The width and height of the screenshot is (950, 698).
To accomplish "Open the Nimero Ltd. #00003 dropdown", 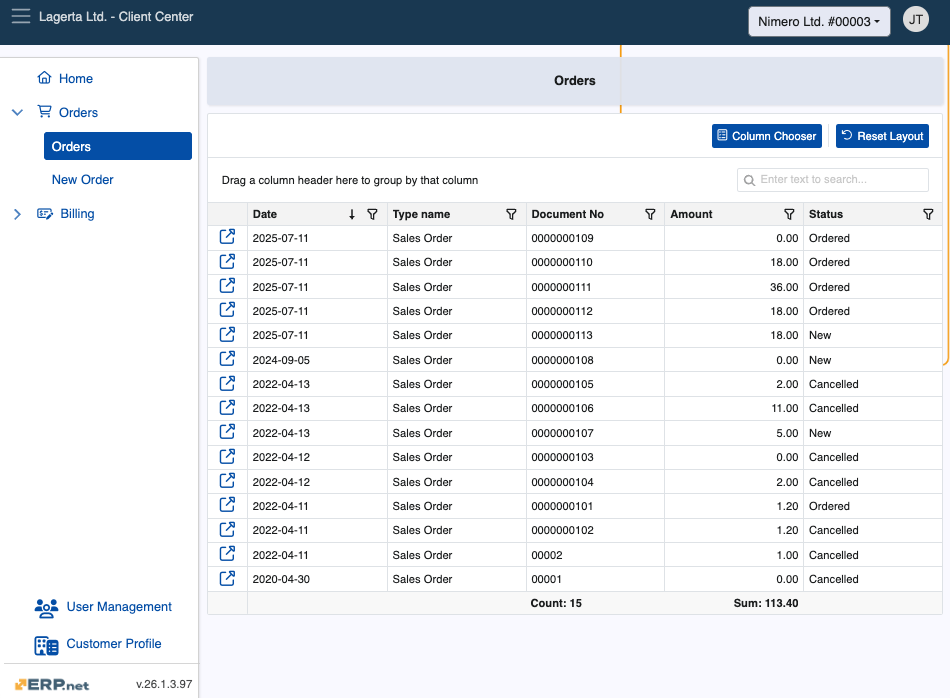I will 819,21.
